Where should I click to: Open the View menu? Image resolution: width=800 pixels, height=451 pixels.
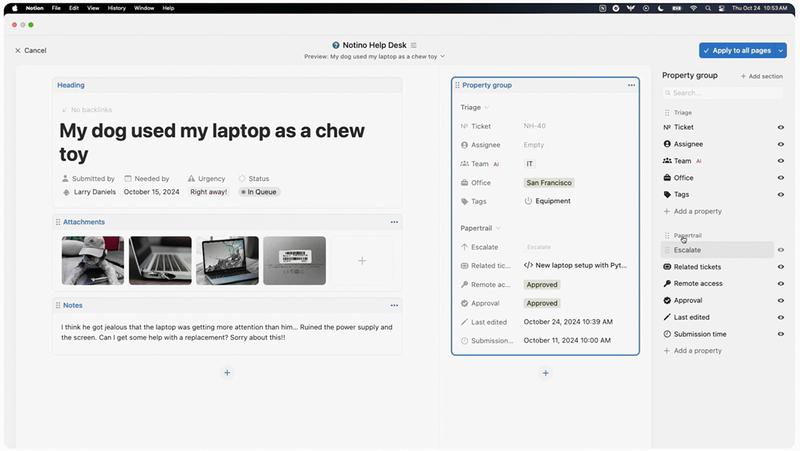coord(93,8)
